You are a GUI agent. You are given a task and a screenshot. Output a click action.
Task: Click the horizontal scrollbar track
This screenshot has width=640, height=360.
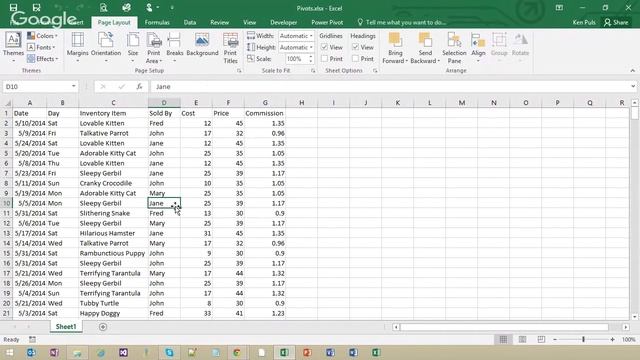tap(504, 327)
